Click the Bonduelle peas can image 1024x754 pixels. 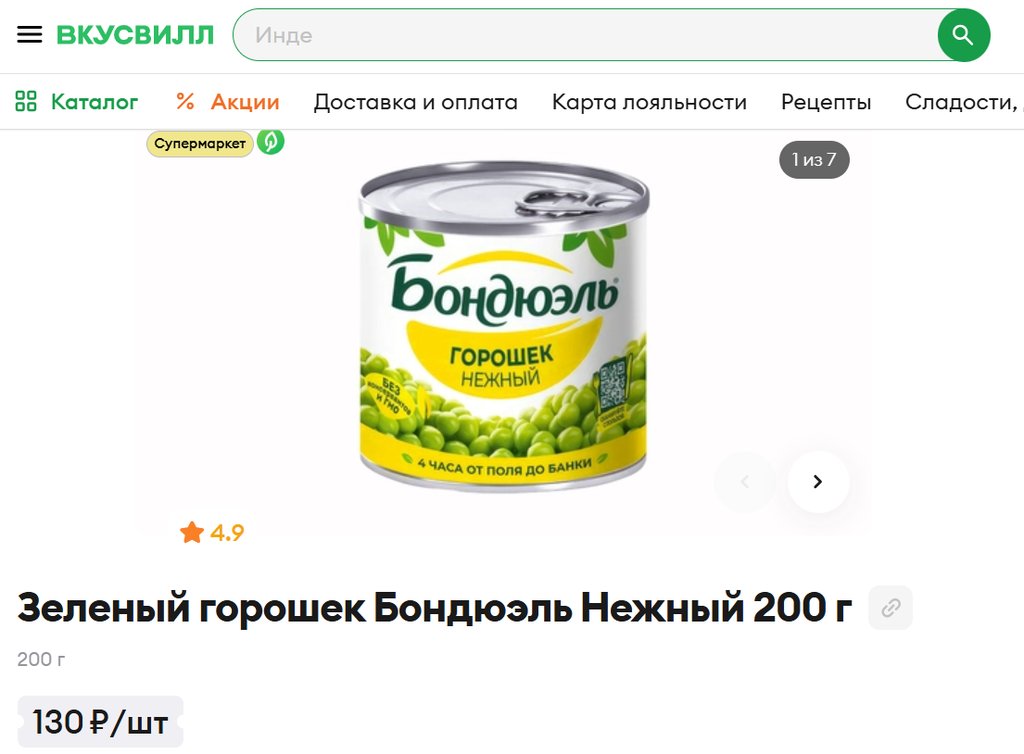504,325
